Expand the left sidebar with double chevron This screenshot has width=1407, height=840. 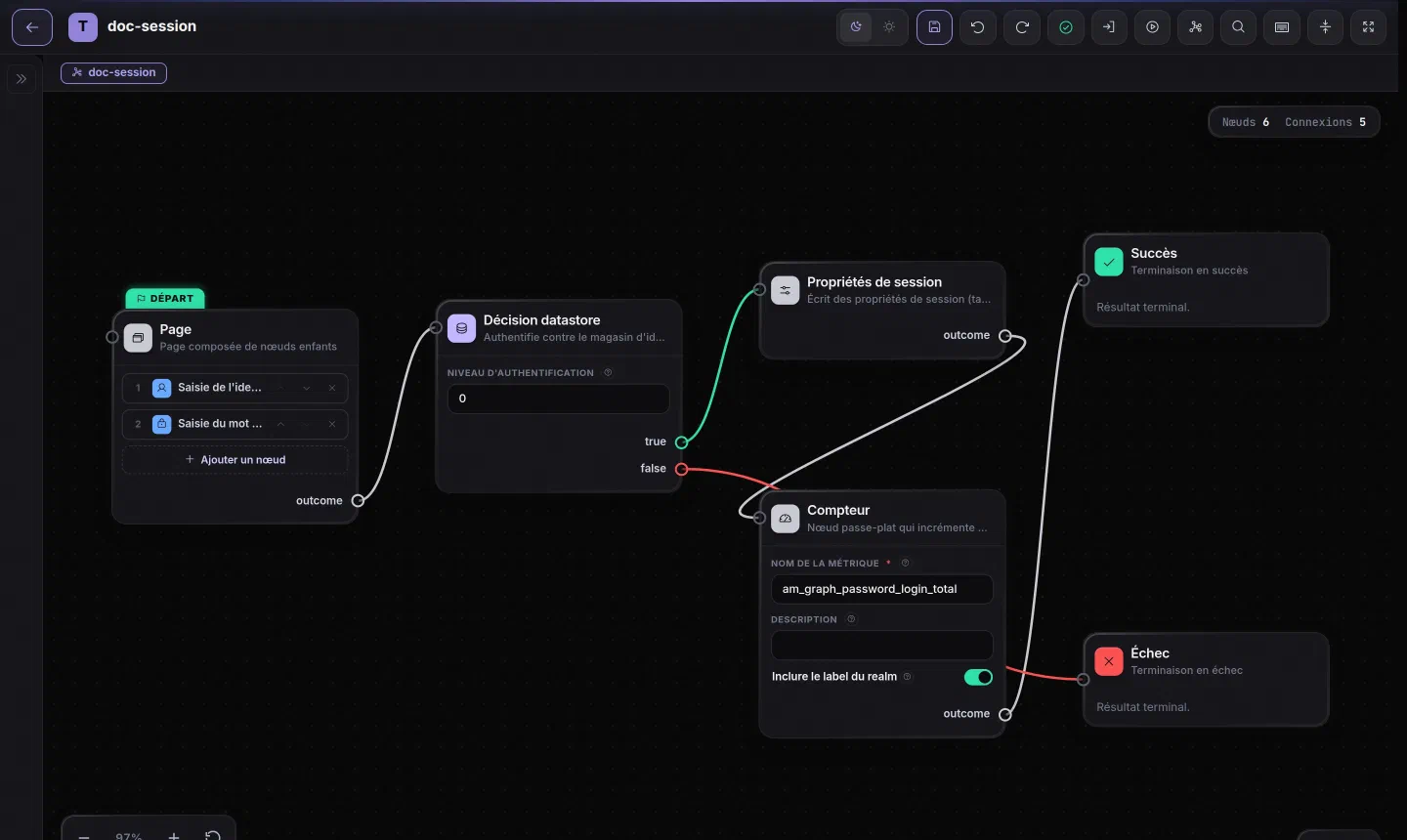(x=21, y=79)
